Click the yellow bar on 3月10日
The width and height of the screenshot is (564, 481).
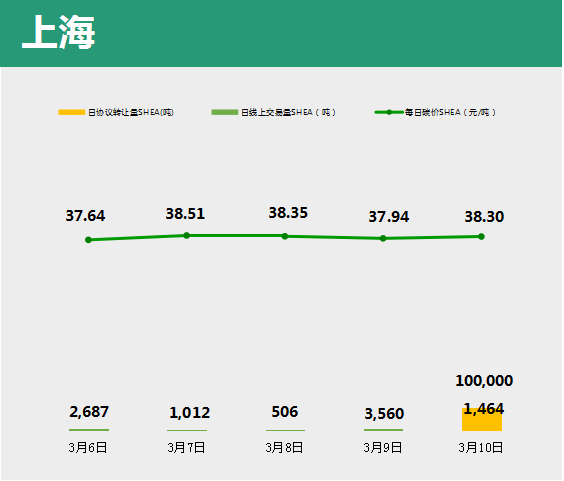coord(482,419)
